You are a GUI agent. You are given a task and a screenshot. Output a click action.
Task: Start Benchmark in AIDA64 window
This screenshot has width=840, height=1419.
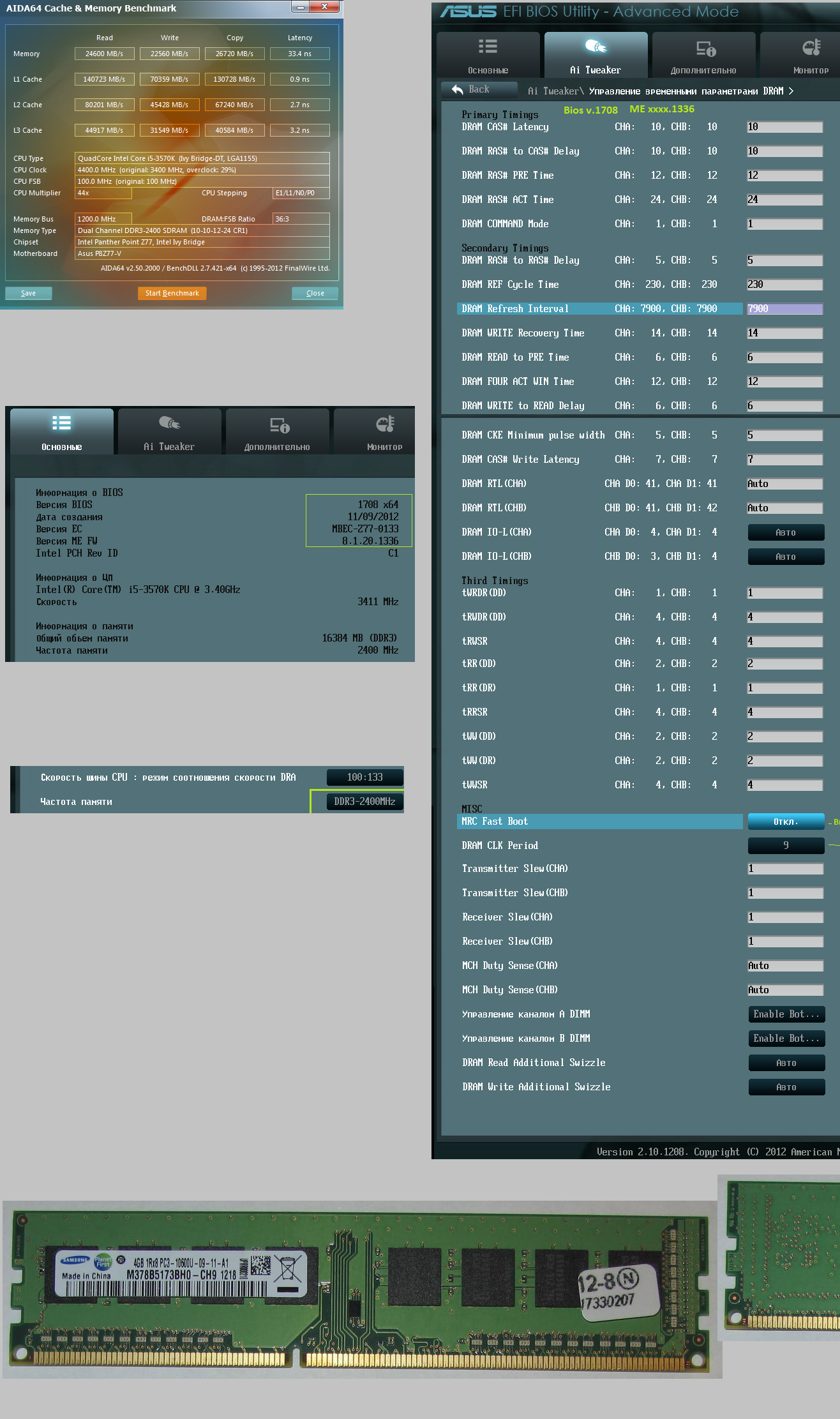172,293
